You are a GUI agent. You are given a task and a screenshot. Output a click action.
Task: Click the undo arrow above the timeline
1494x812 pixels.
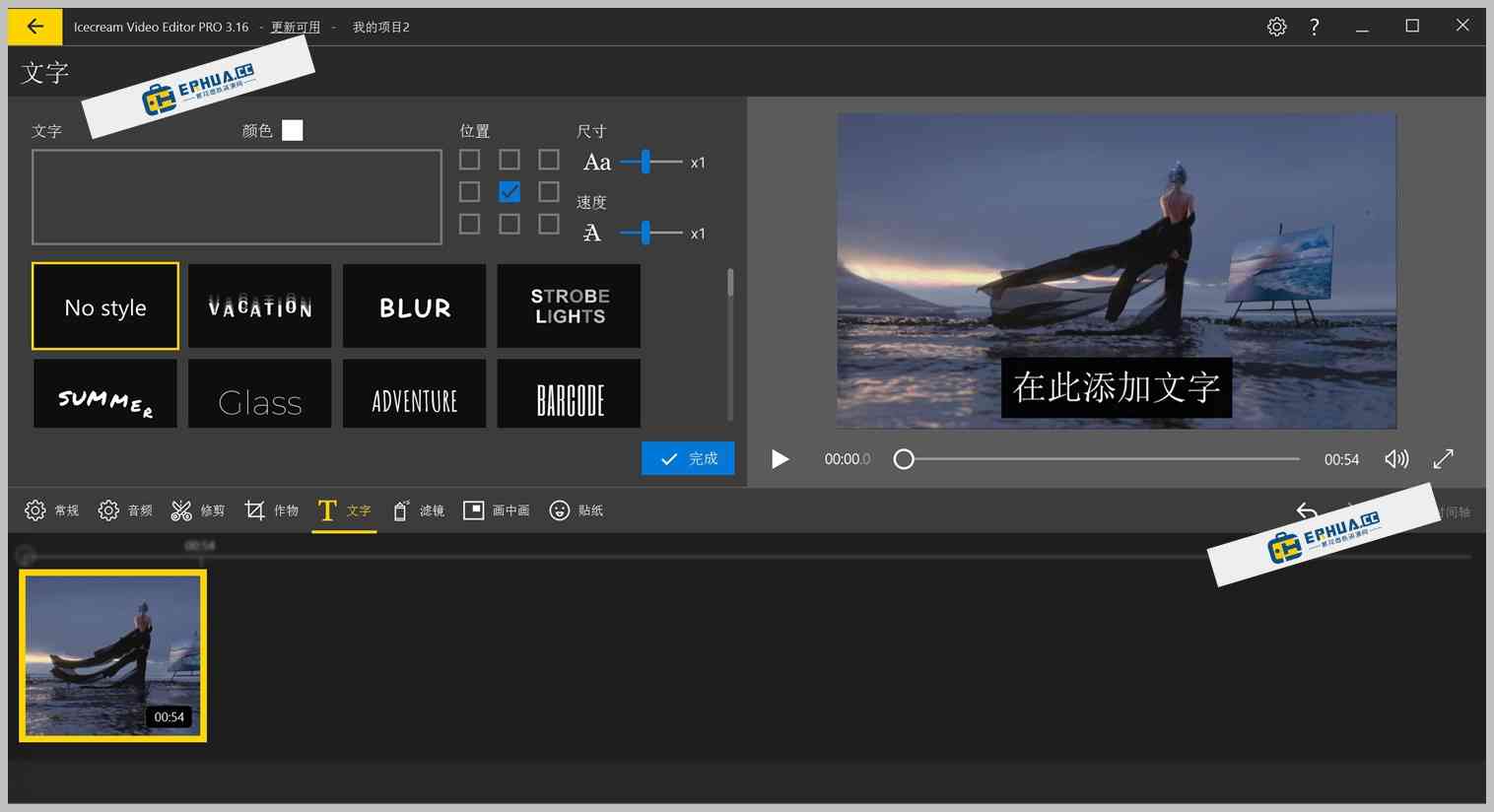pos(1308,512)
